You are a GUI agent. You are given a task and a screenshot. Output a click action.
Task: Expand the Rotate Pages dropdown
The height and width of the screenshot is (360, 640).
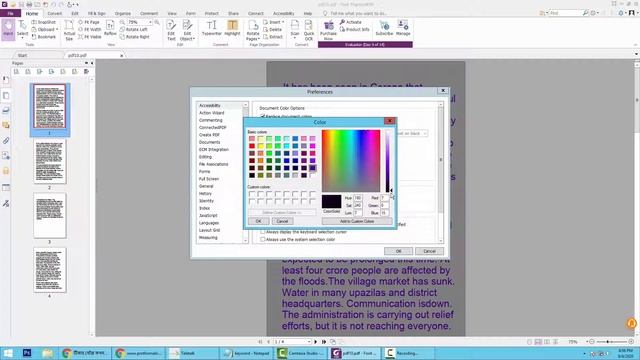(259, 39)
